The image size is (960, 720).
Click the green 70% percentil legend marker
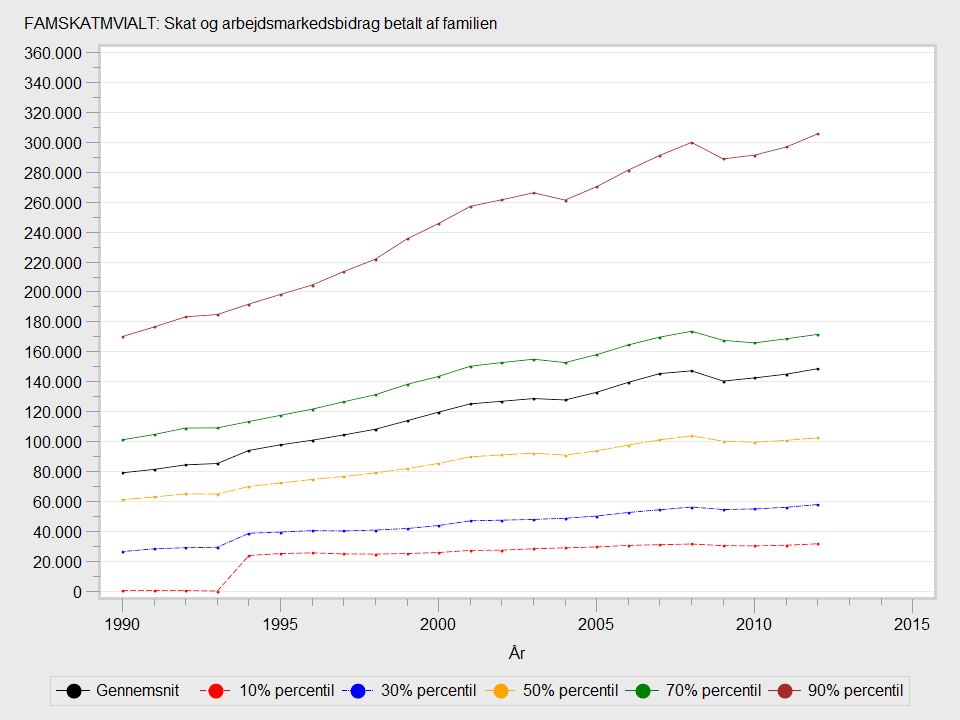[x=643, y=690]
